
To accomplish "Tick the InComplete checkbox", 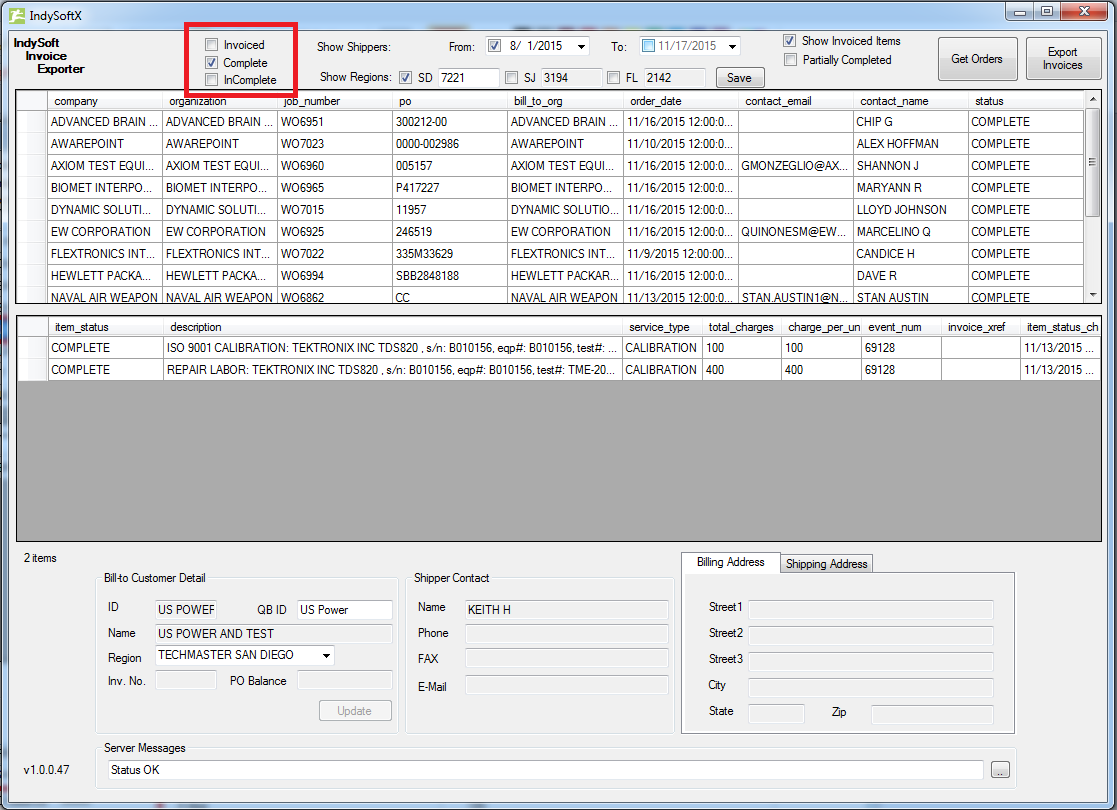I will click(211, 79).
